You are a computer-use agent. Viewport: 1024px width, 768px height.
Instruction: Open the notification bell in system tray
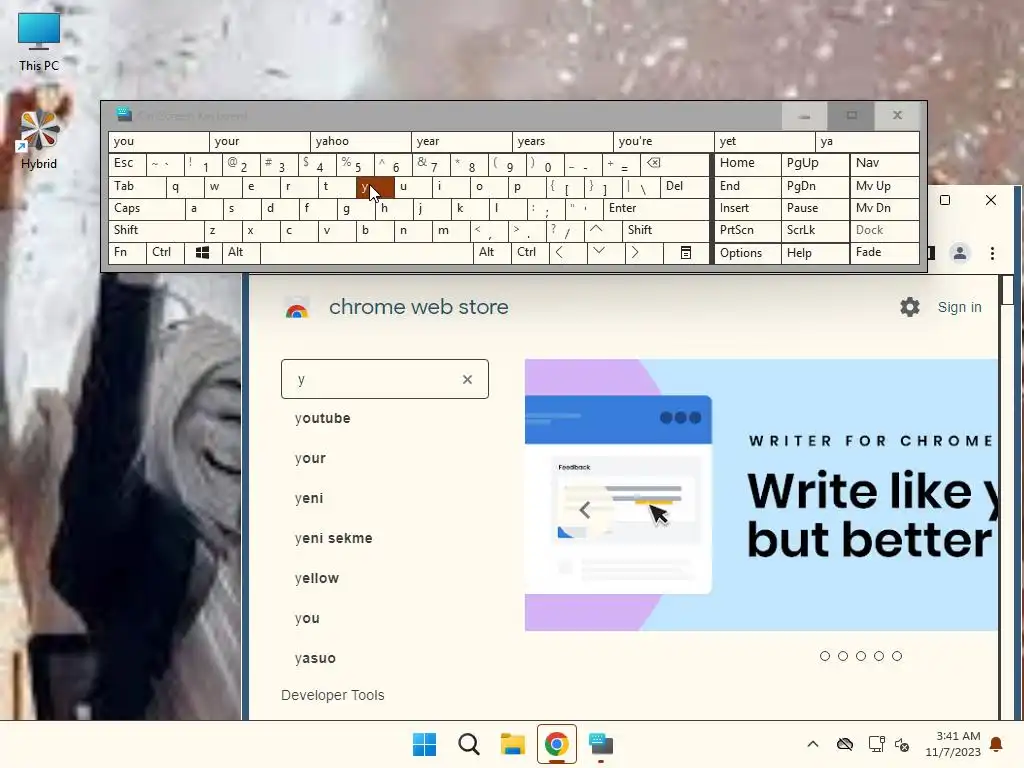(x=996, y=744)
